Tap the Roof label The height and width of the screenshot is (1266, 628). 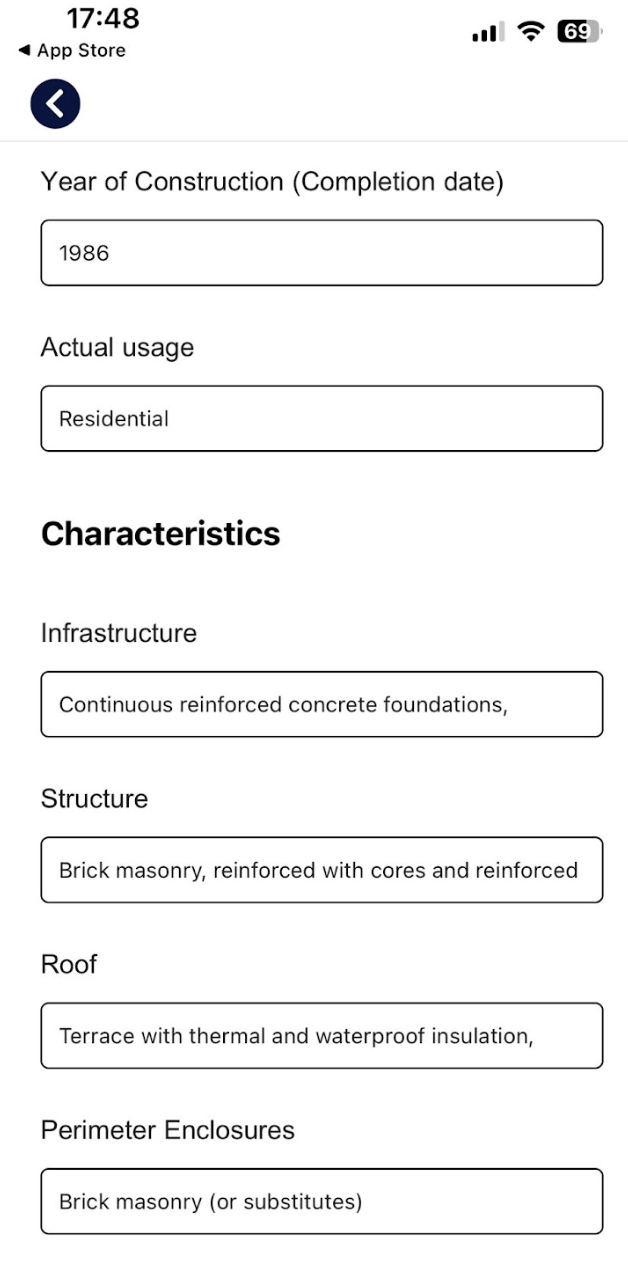click(x=69, y=964)
